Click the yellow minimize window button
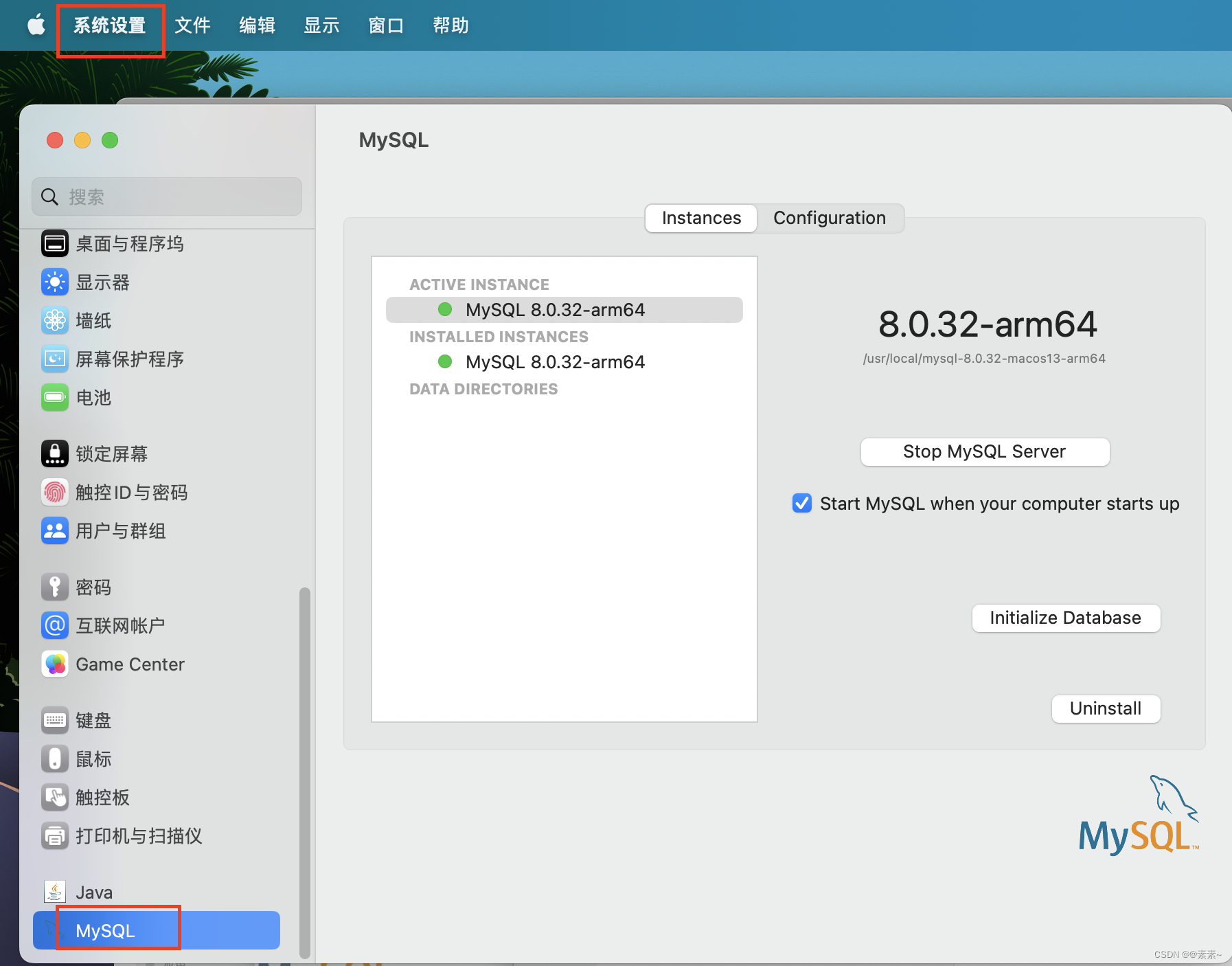This screenshot has height=966, width=1232. tap(82, 140)
